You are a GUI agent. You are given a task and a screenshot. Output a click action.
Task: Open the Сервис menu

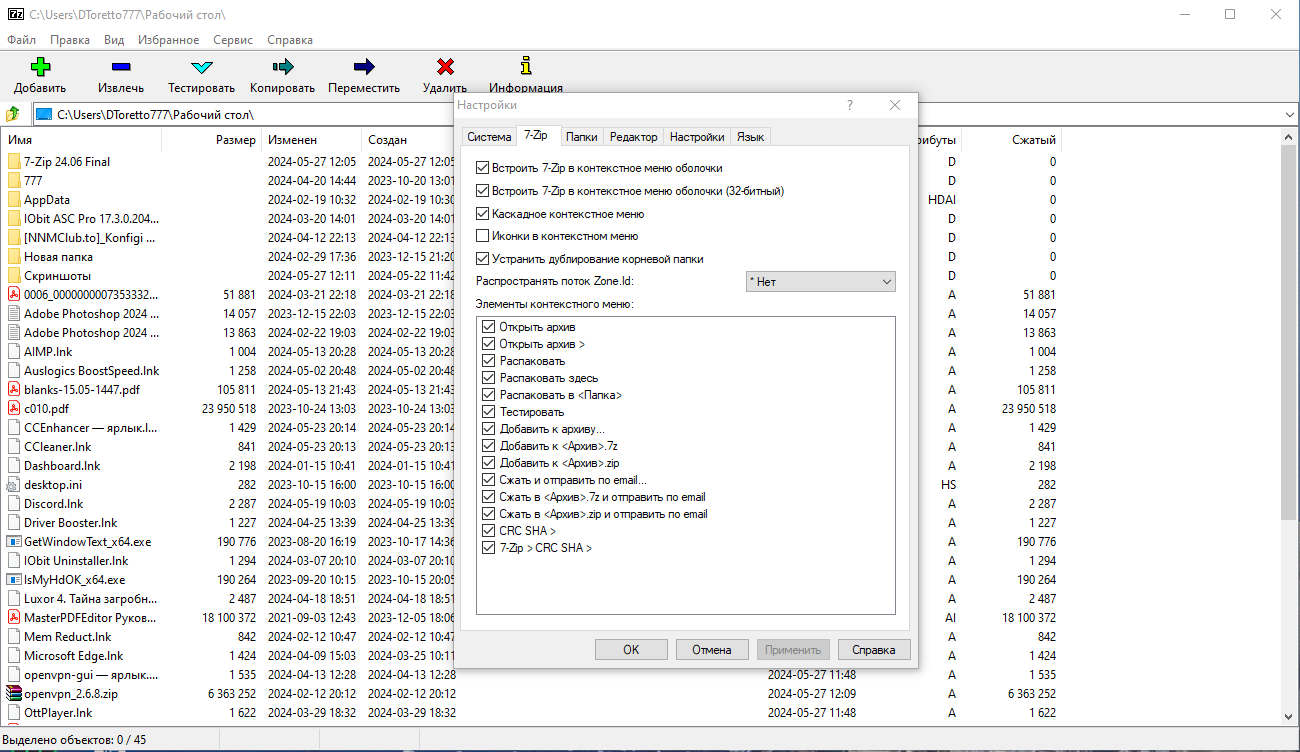point(233,40)
